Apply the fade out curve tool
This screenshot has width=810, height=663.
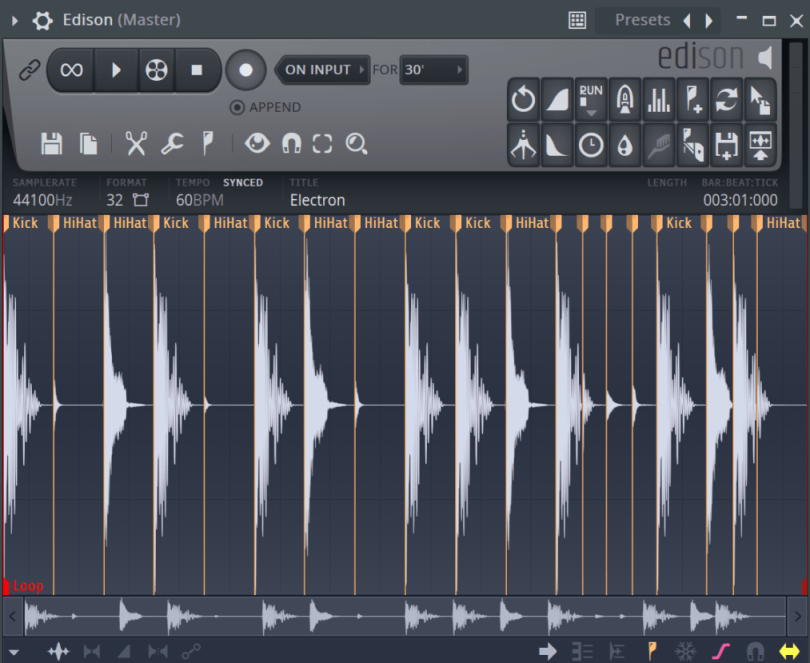[x=557, y=145]
